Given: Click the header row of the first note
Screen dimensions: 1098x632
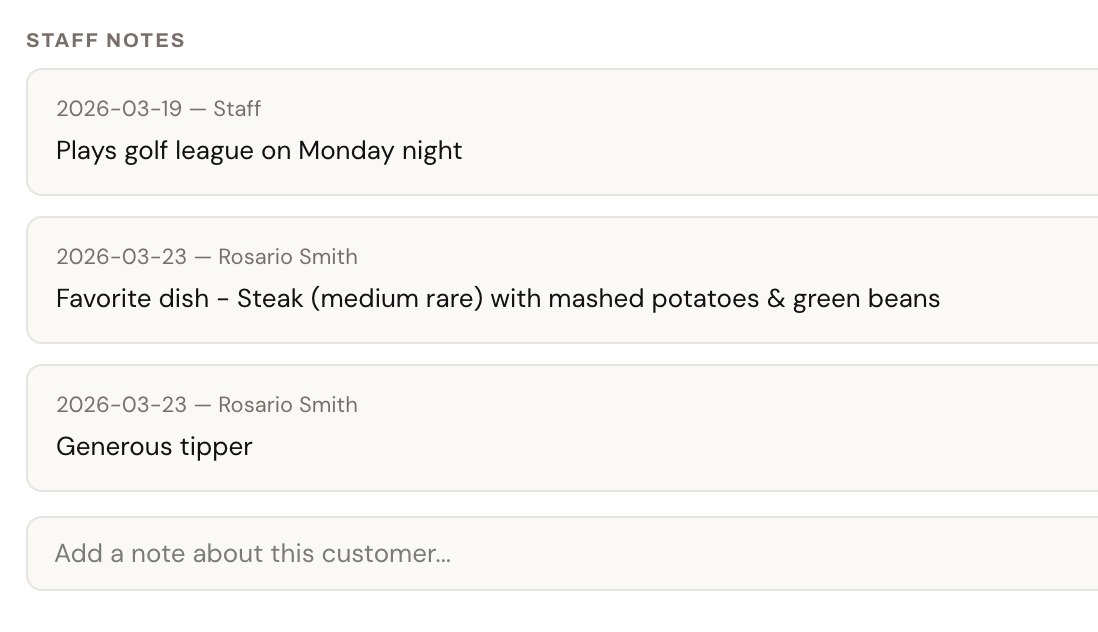Looking at the screenshot, I should point(158,108).
